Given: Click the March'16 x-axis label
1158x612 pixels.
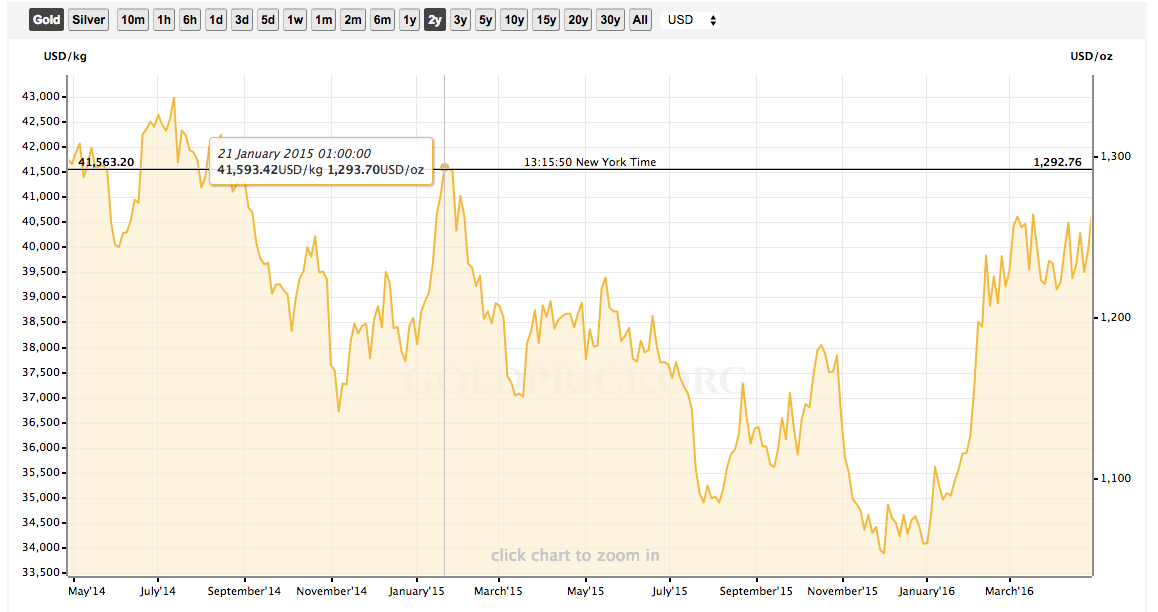Looking at the screenshot, I should [x=1010, y=591].
